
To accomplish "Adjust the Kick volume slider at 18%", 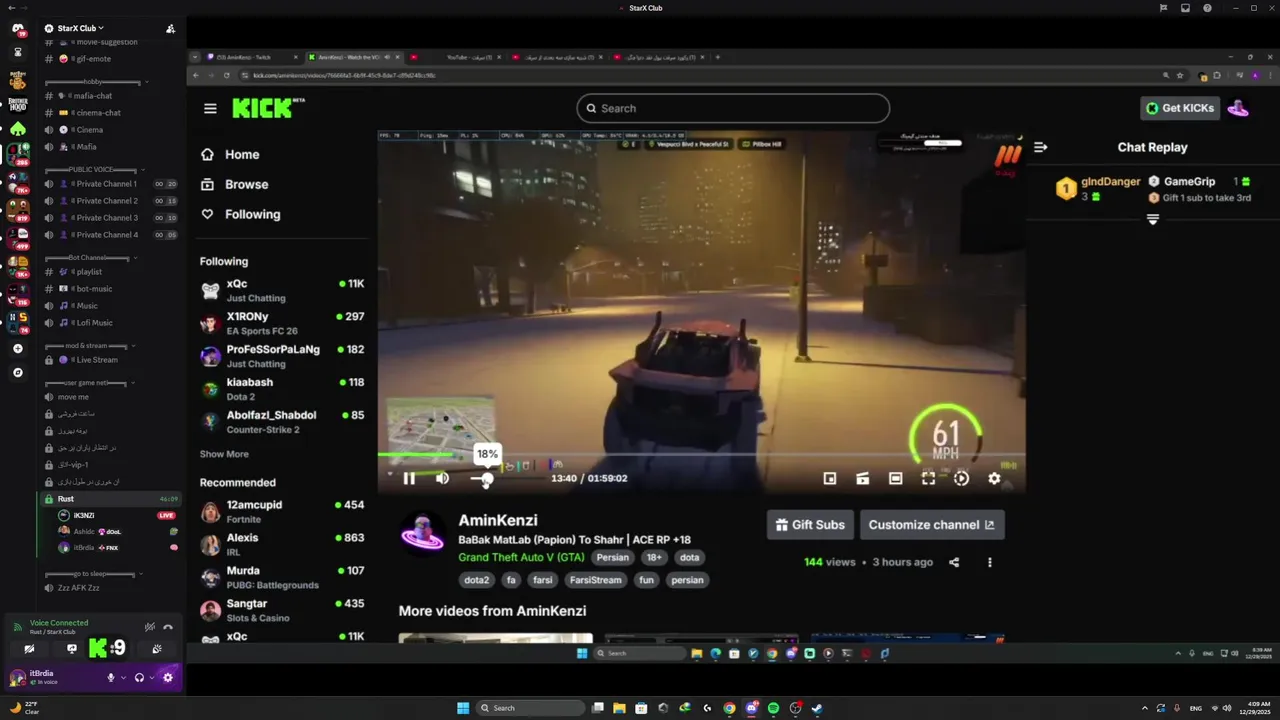I will pos(487,478).
